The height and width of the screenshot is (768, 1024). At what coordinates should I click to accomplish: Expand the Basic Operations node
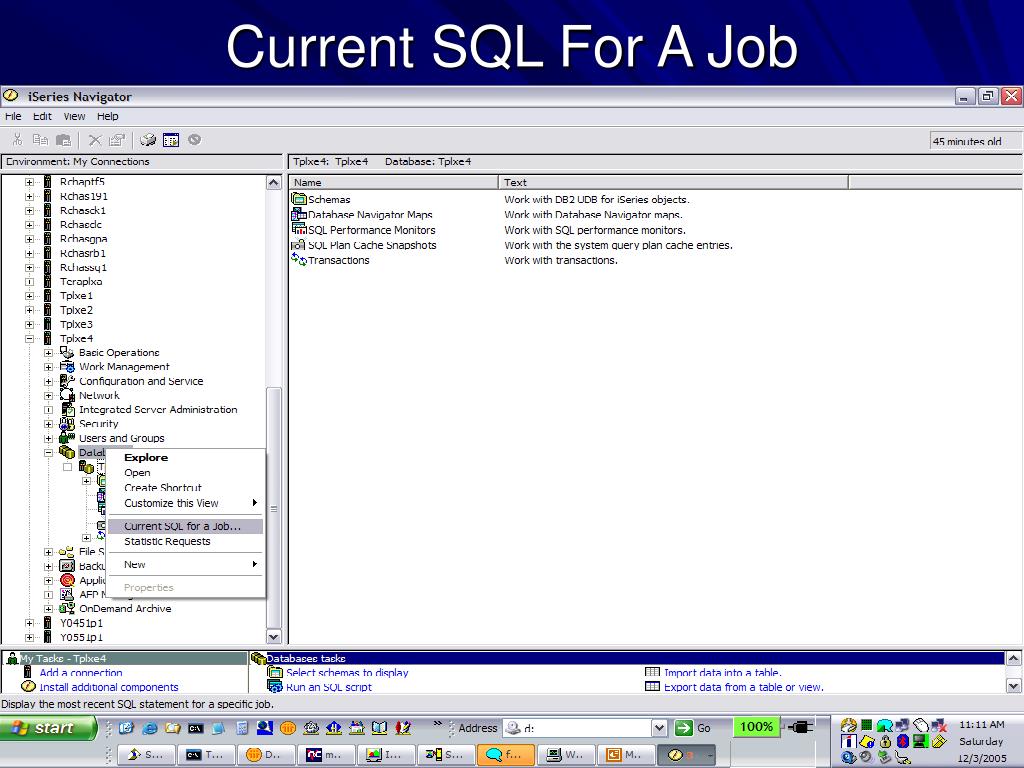(48, 353)
